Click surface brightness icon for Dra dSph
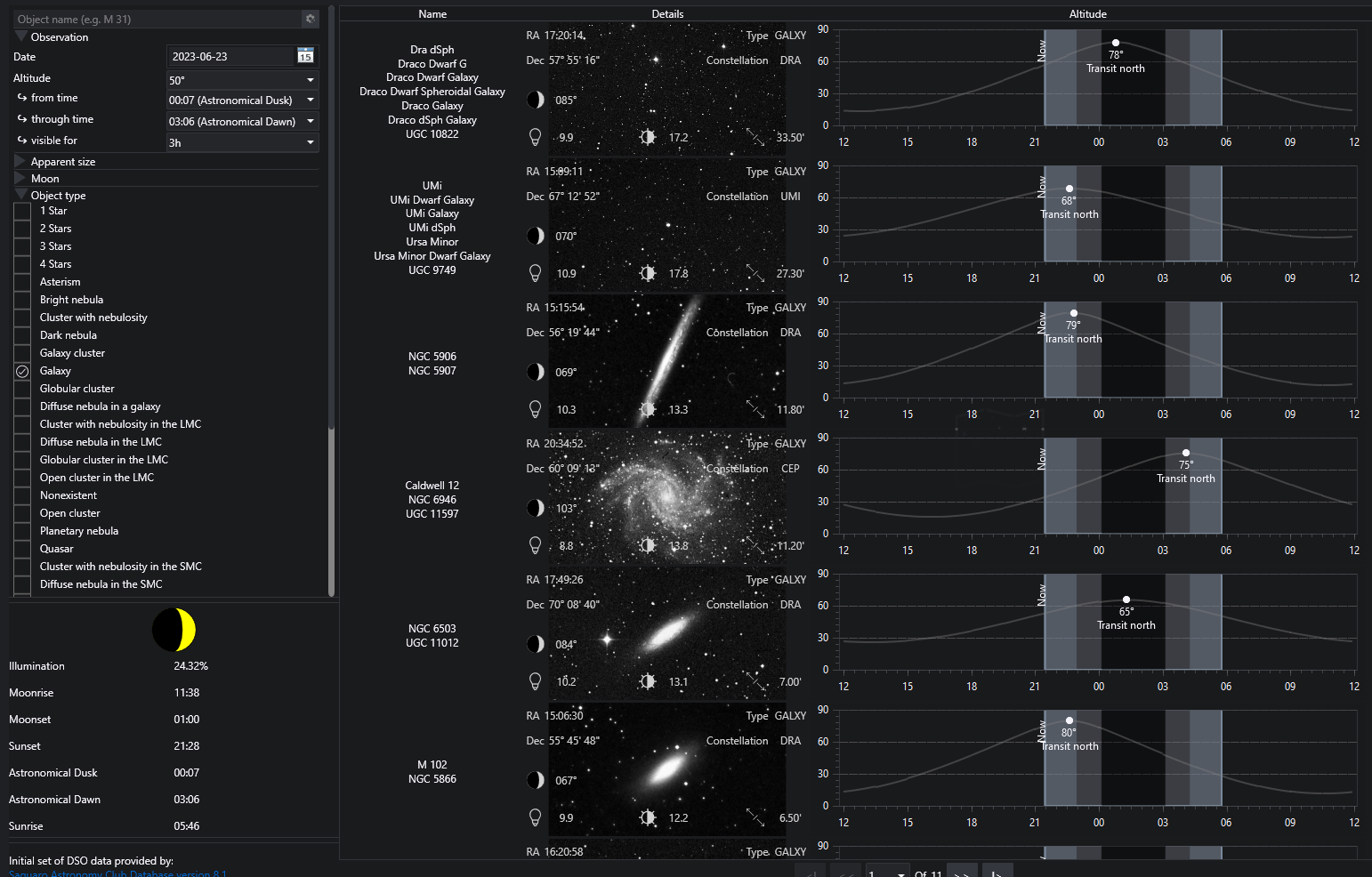 click(x=648, y=137)
